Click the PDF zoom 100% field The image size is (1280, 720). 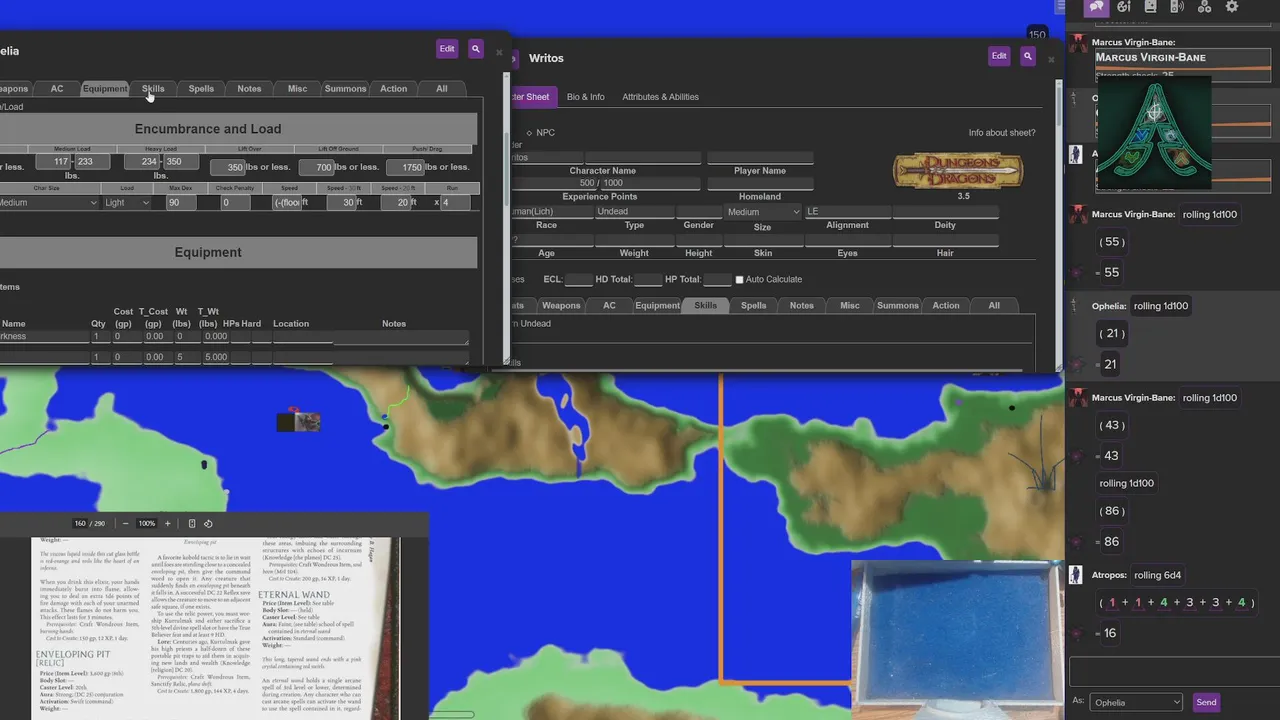147,523
